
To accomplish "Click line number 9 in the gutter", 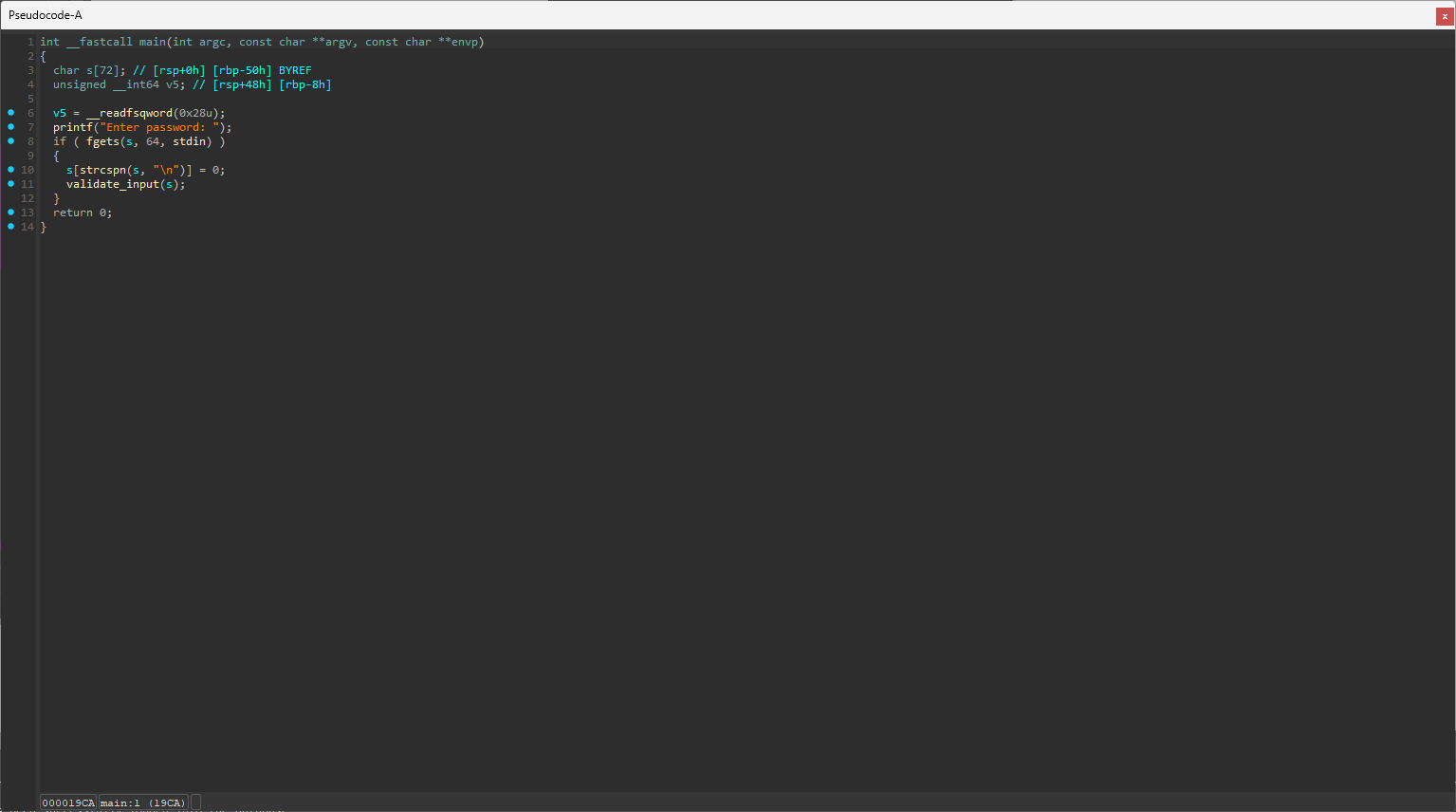I will pos(30,156).
